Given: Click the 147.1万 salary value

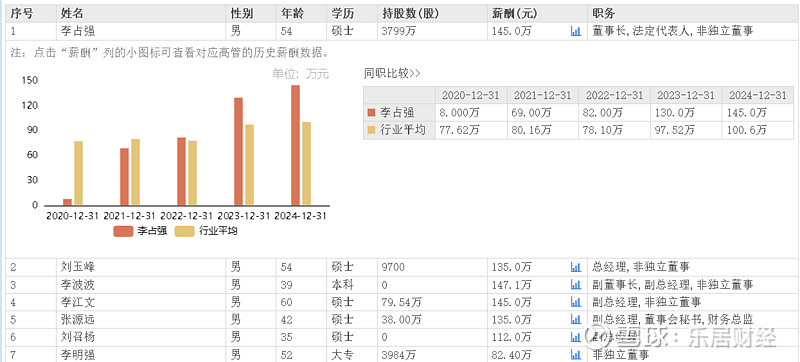Looking at the screenshot, I should pyautogui.click(x=512, y=285).
